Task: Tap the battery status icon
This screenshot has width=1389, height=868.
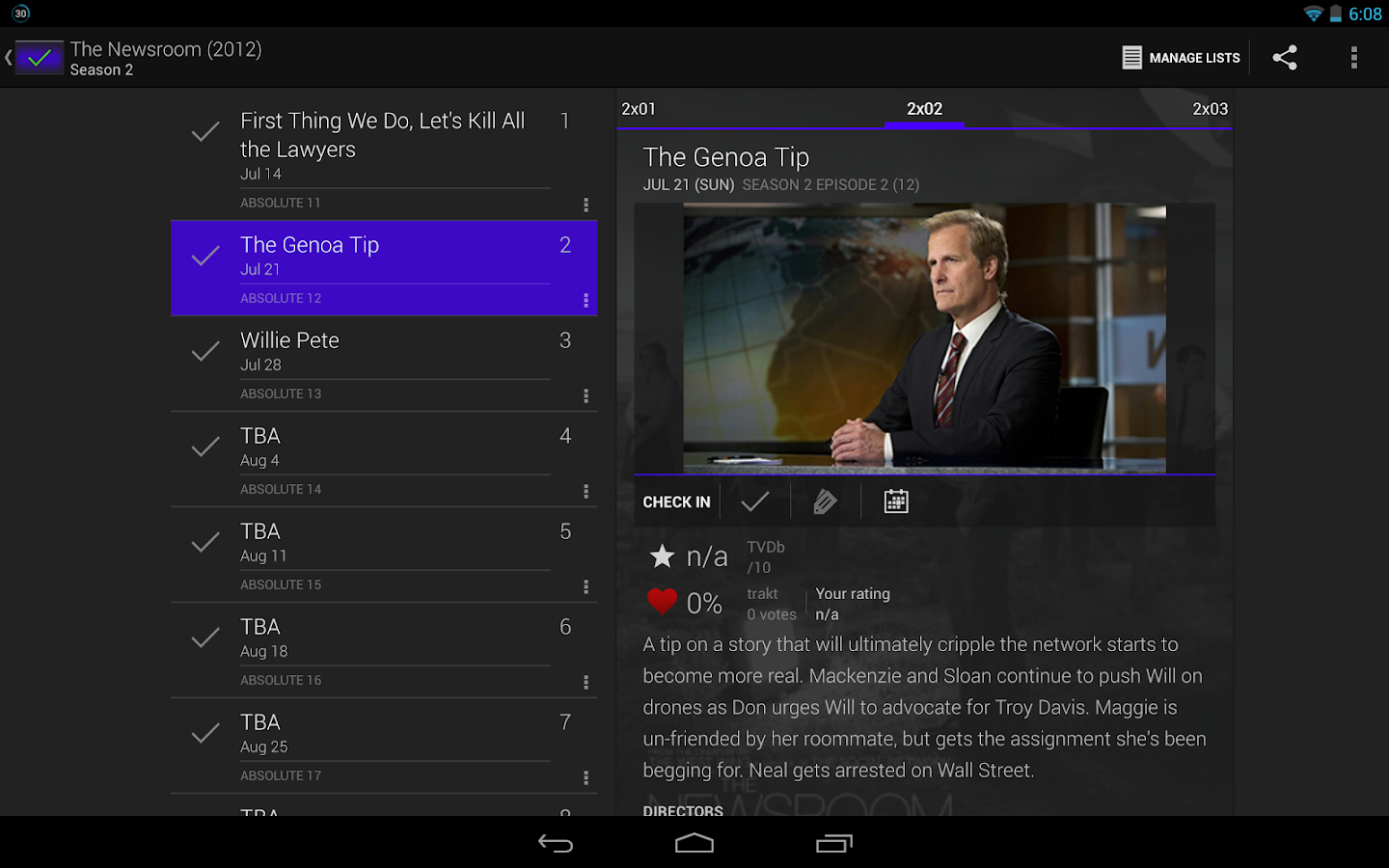Action: click(1336, 14)
